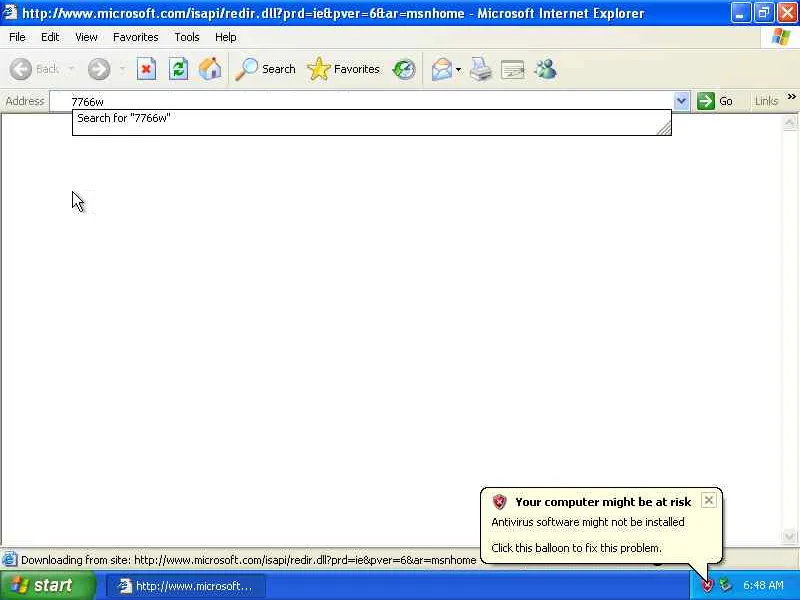Click the Mail envelope icon
This screenshot has height=600, width=800.
pyautogui.click(x=441, y=69)
